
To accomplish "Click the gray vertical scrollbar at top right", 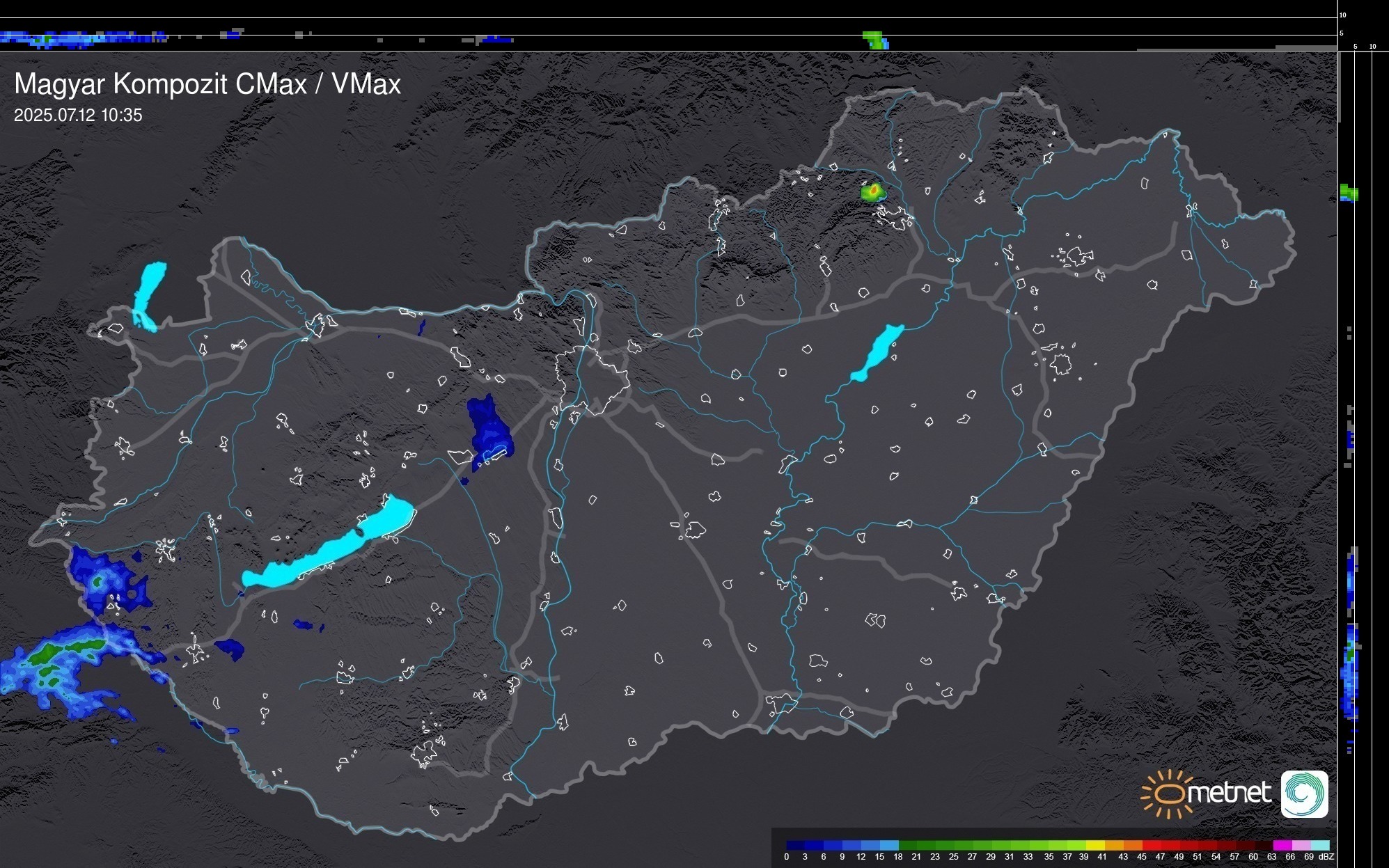I will click(1338, 87).
